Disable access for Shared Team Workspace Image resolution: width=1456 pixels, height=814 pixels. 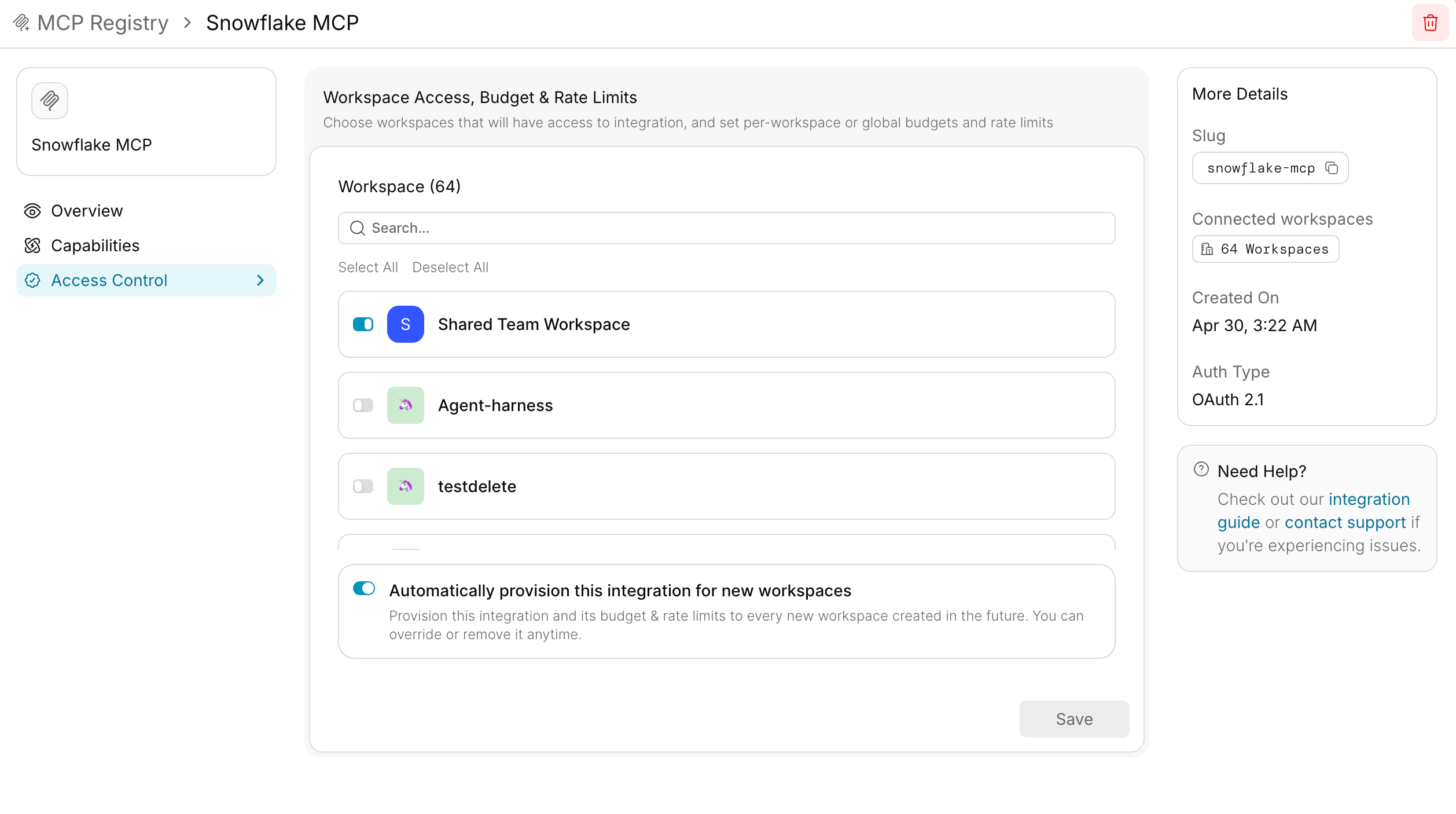pyautogui.click(x=363, y=324)
